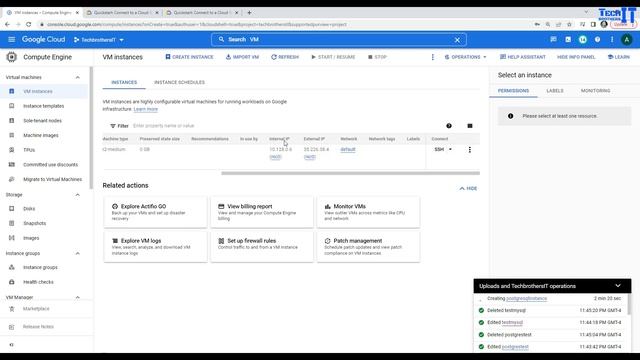The width and height of the screenshot is (640, 360).
Task: Click Import VM button
Action: (x=242, y=57)
